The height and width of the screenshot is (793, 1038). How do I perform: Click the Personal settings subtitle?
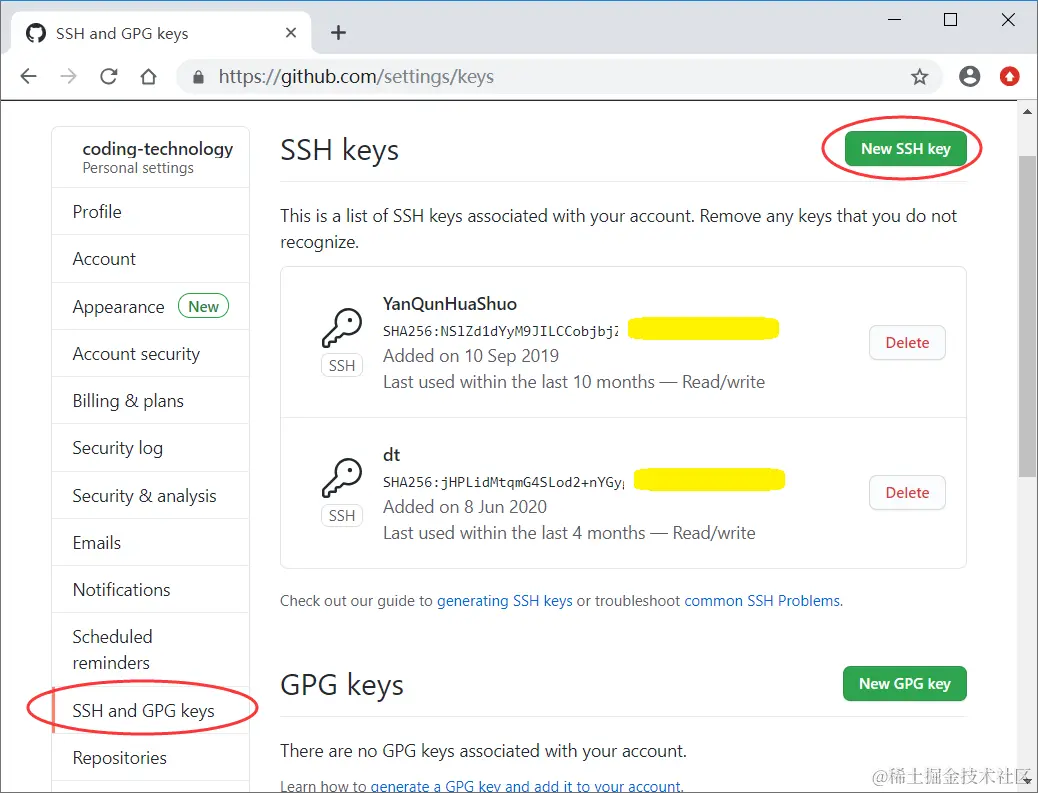coord(138,168)
